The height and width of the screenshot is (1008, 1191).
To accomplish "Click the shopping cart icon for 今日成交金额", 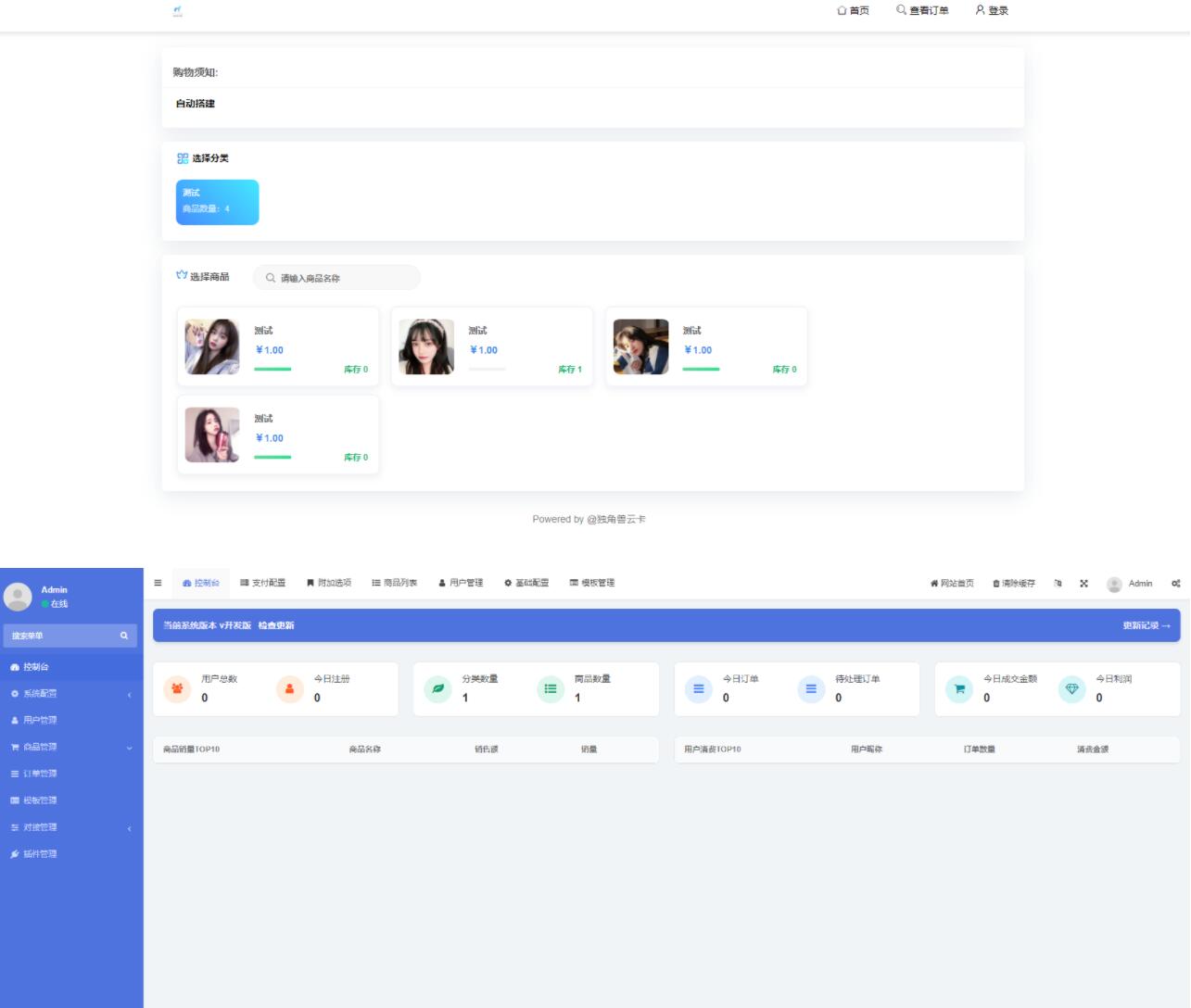I will (959, 688).
